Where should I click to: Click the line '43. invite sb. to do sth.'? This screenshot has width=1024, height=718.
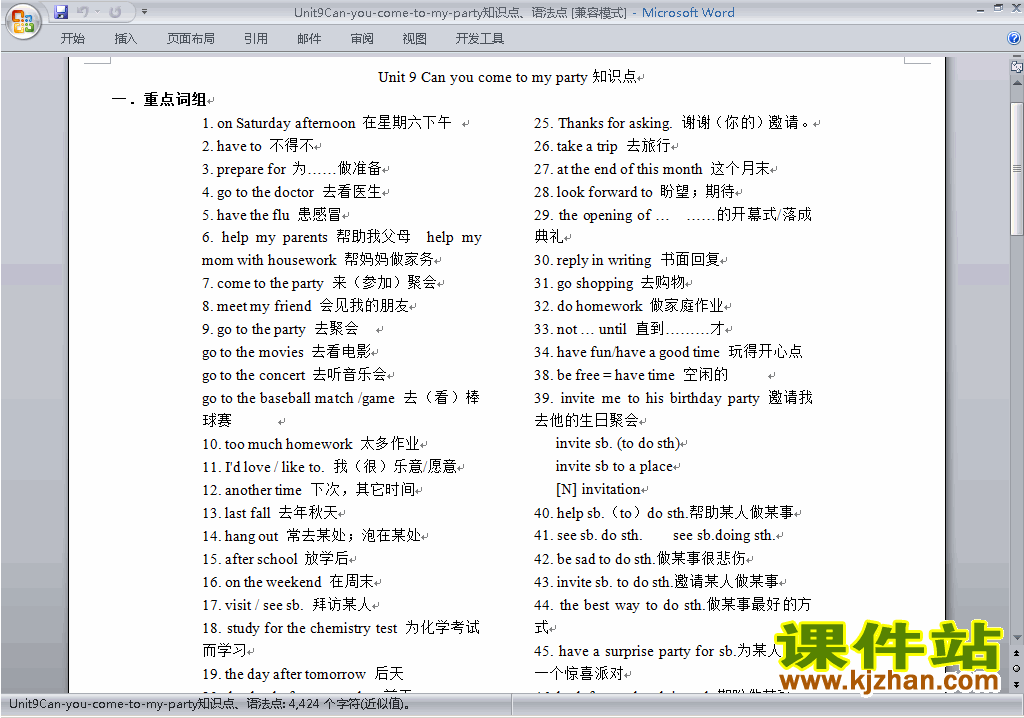(656, 581)
